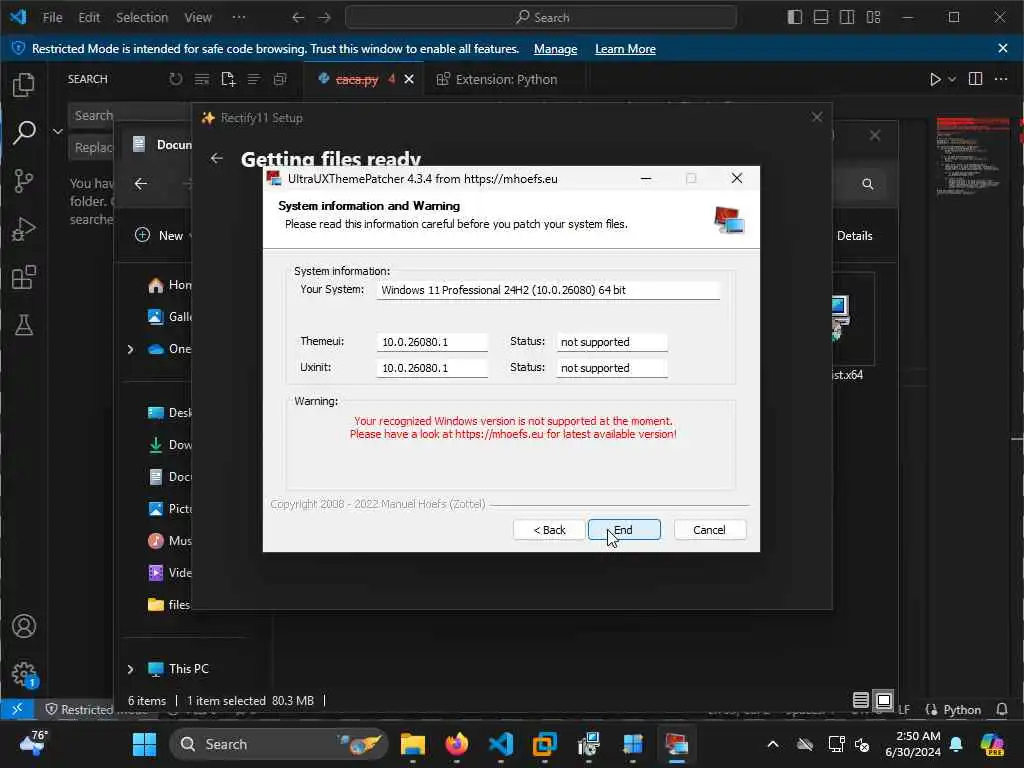Click the VS Code command center search box
The height and width of the screenshot is (768, 1024).
pos(541,17)
